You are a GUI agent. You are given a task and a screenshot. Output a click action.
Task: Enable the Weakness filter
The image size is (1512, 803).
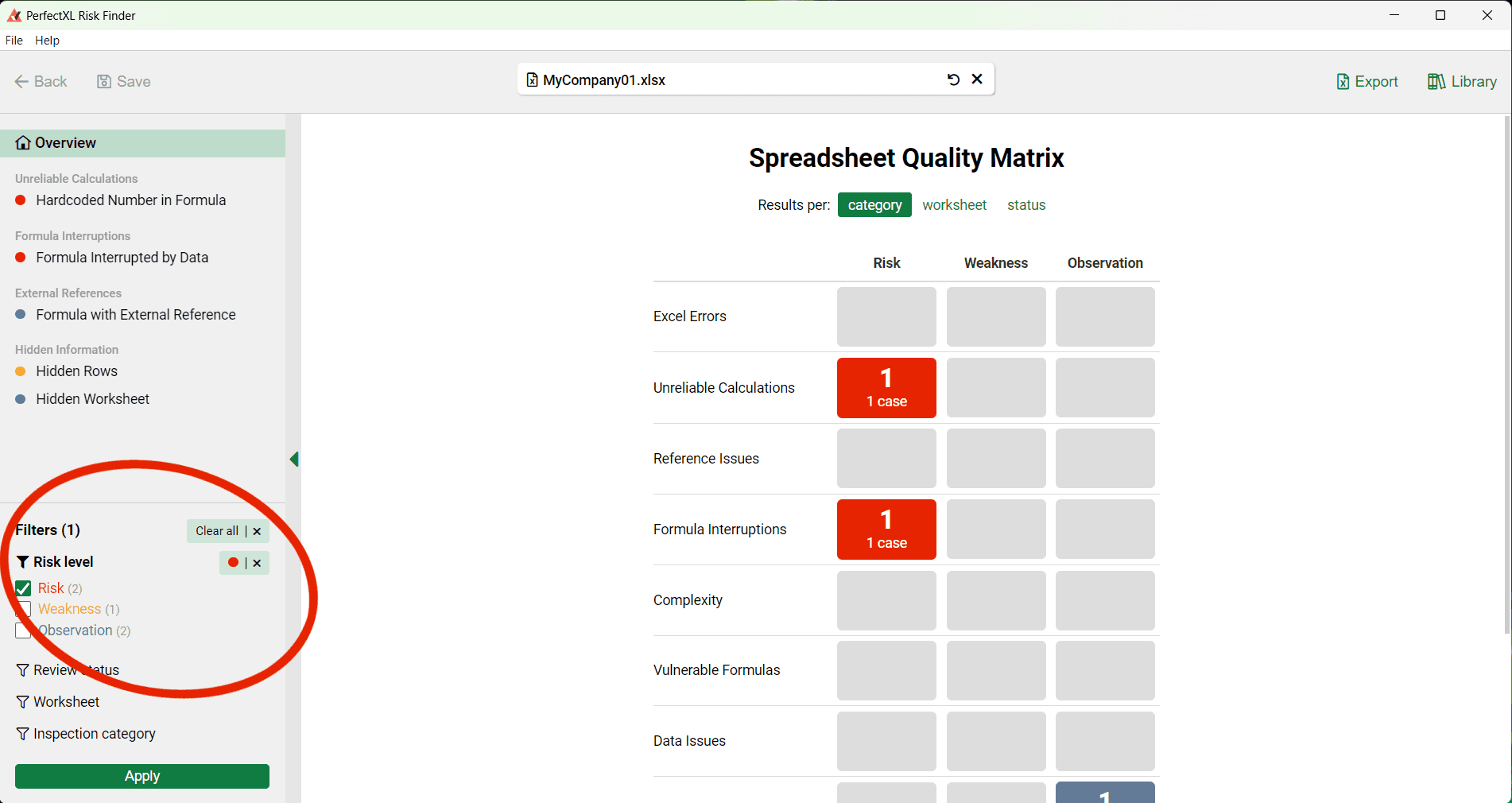point(23,609)
